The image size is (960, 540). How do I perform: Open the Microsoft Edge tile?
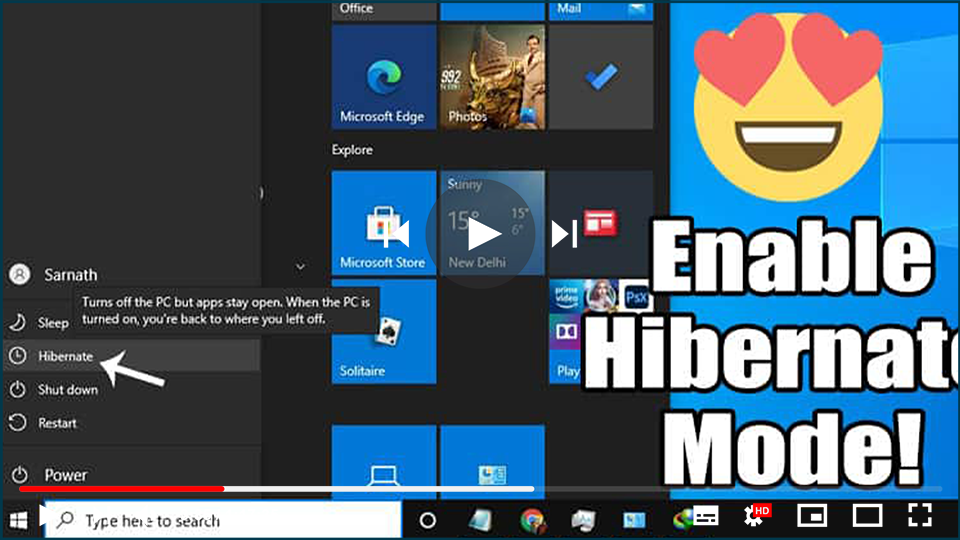point(383,78)
